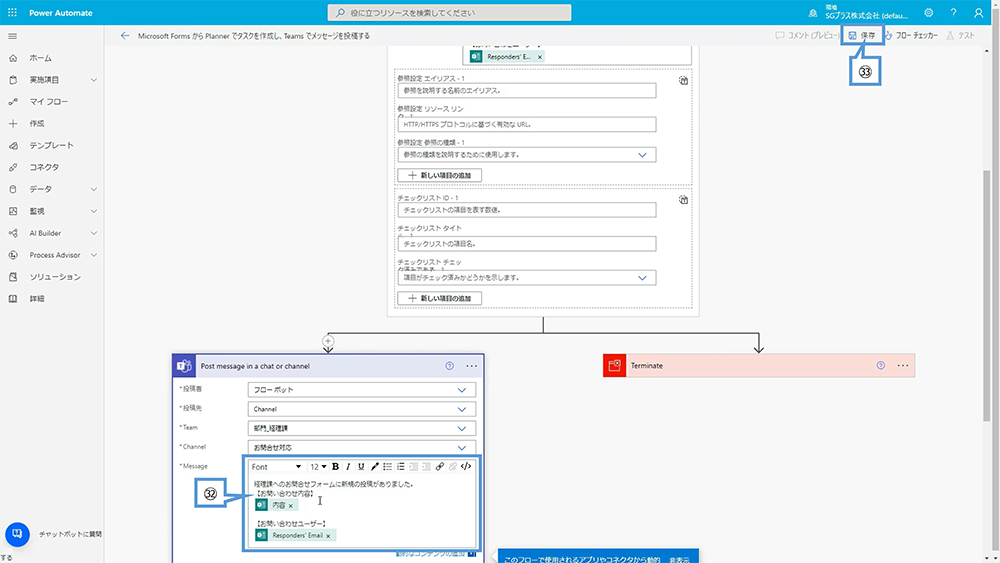1000x563 pixels.
Task: Open the account profile icon
Action: (x=978, y=13)
